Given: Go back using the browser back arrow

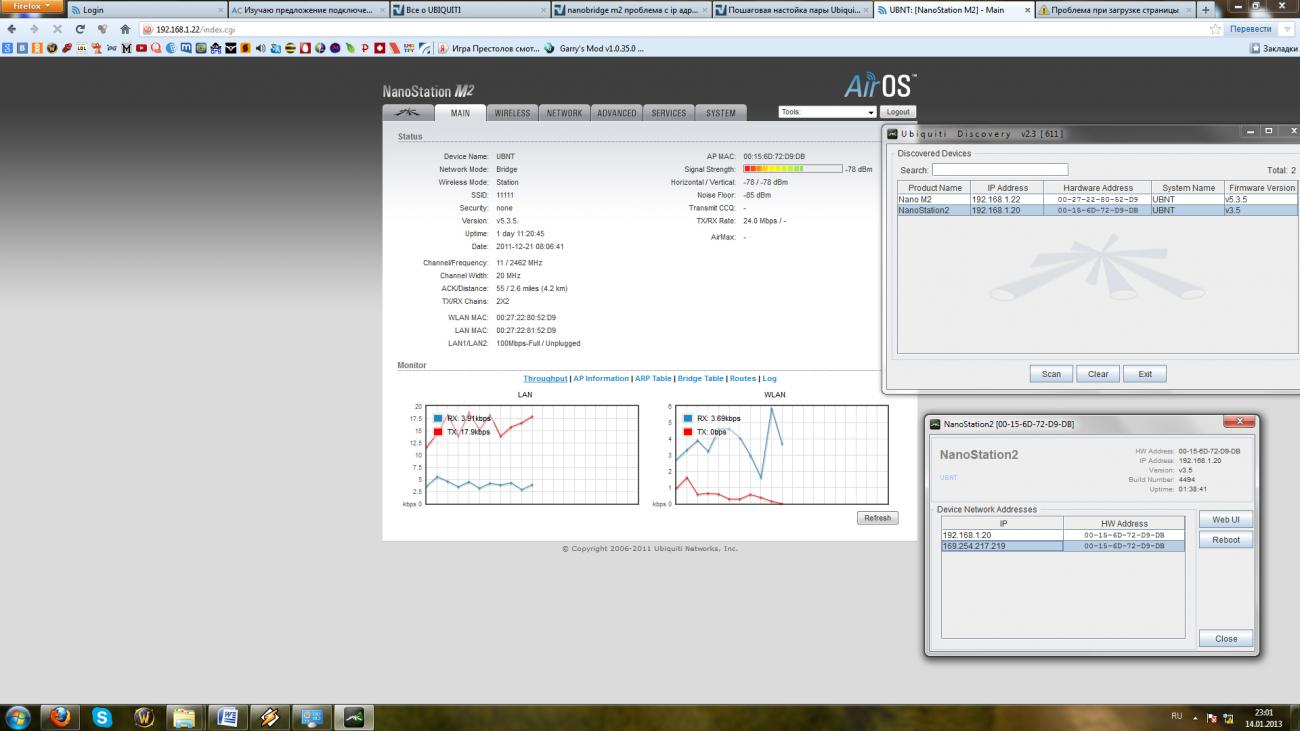Looking at the screenshot, I should point(11,29).
